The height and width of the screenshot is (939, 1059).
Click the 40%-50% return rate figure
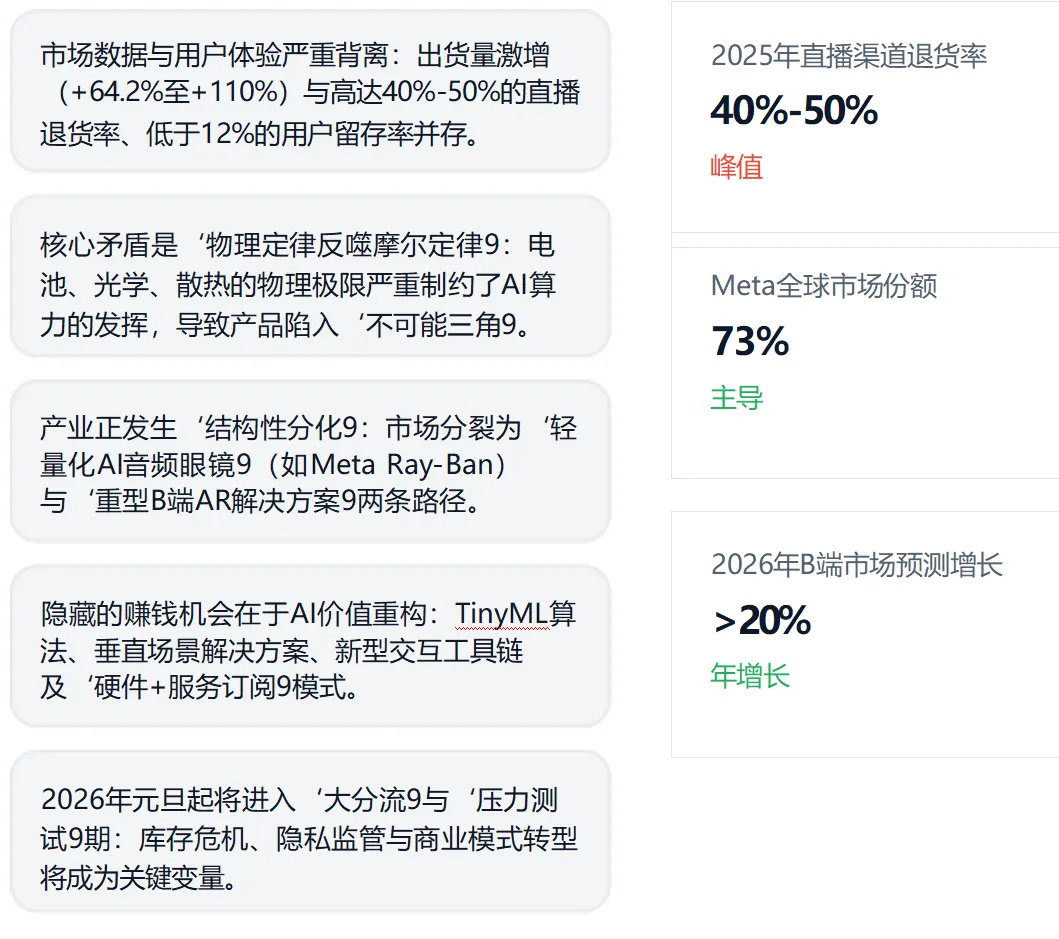[794, 110]
